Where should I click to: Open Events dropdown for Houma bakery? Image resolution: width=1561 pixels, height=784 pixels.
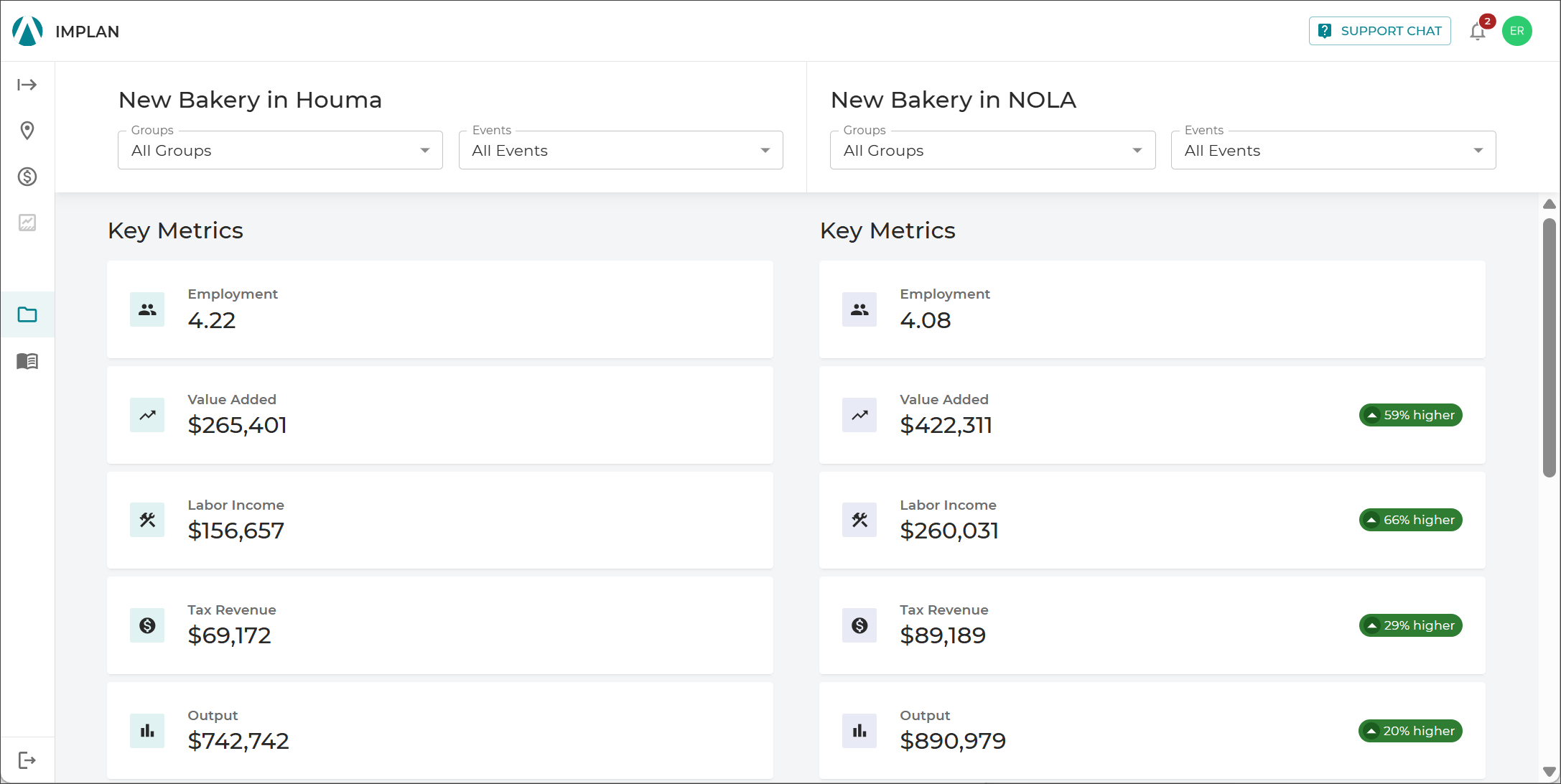coord(621,150)
